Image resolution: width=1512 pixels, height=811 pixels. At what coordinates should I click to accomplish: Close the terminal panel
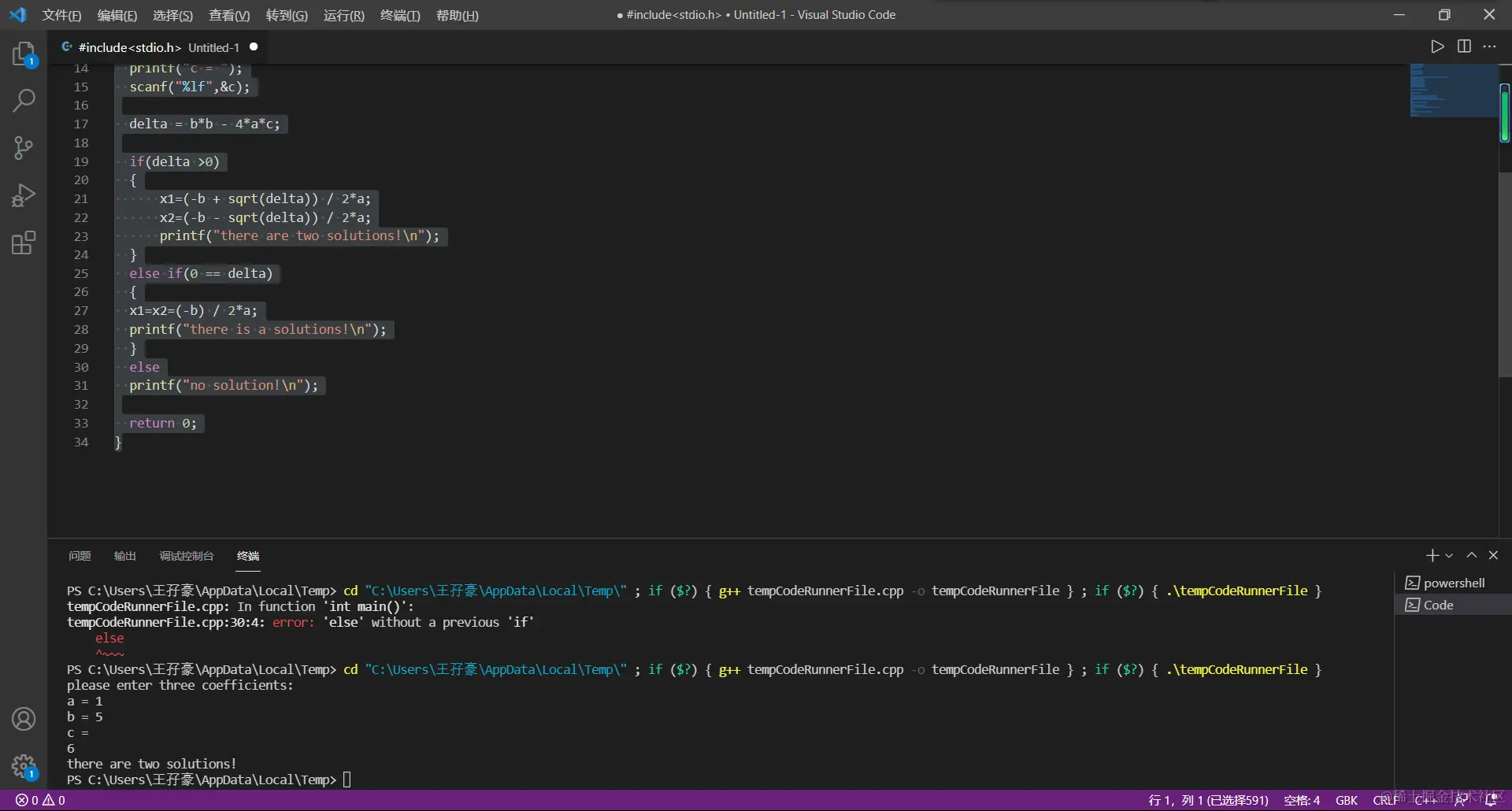(1493, 555)
